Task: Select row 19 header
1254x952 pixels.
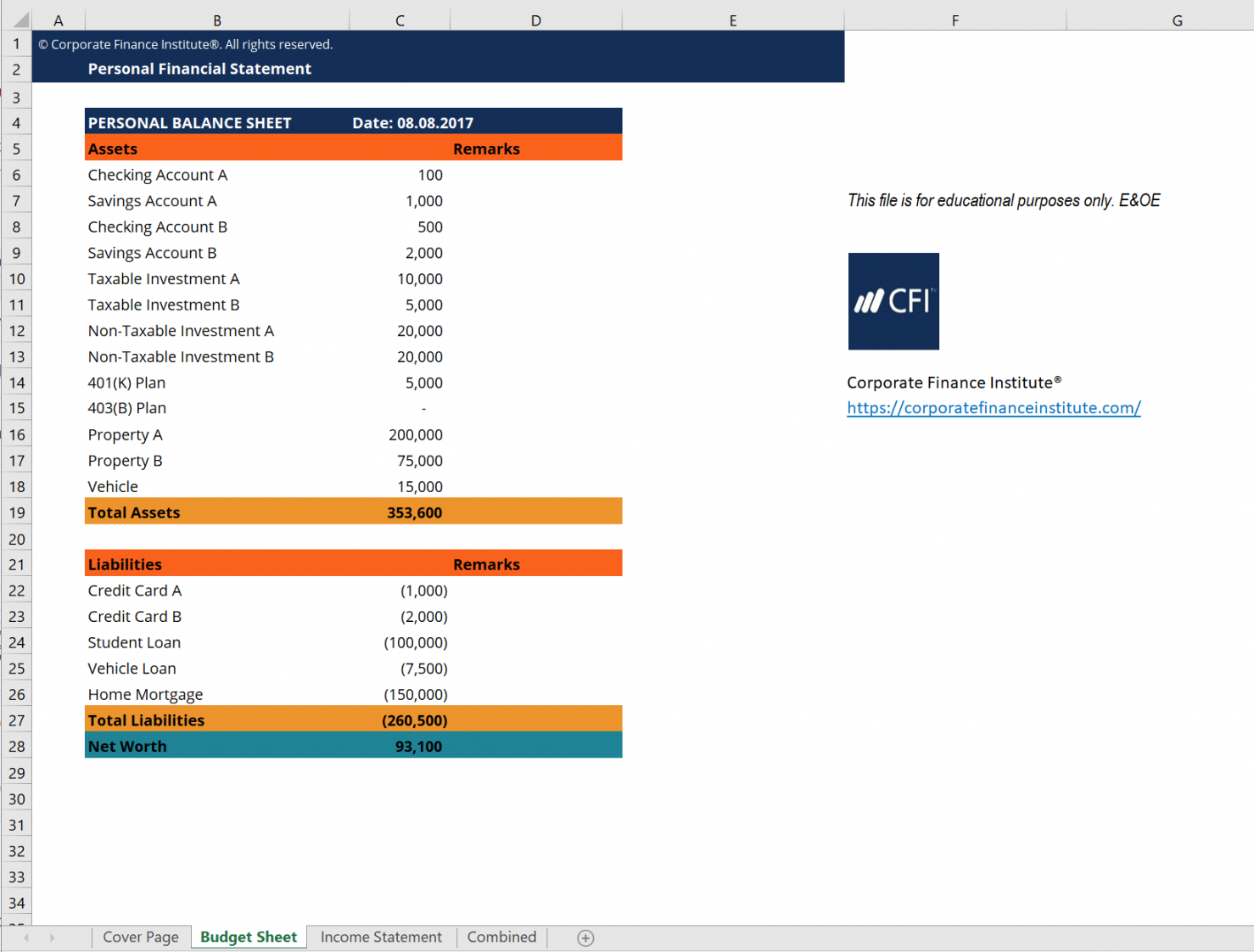Action: (17, 512)
